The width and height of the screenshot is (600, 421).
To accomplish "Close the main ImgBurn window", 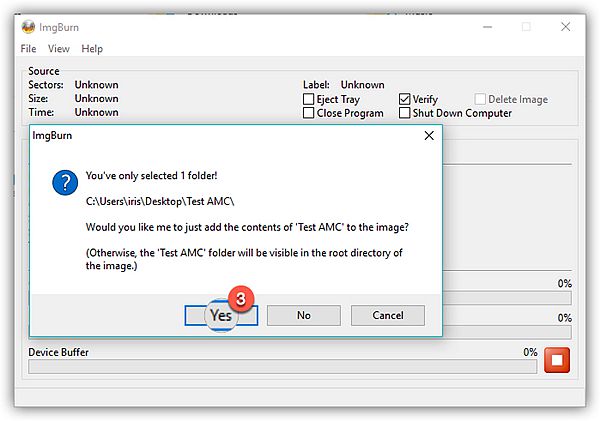I will [x=568, y=27].
